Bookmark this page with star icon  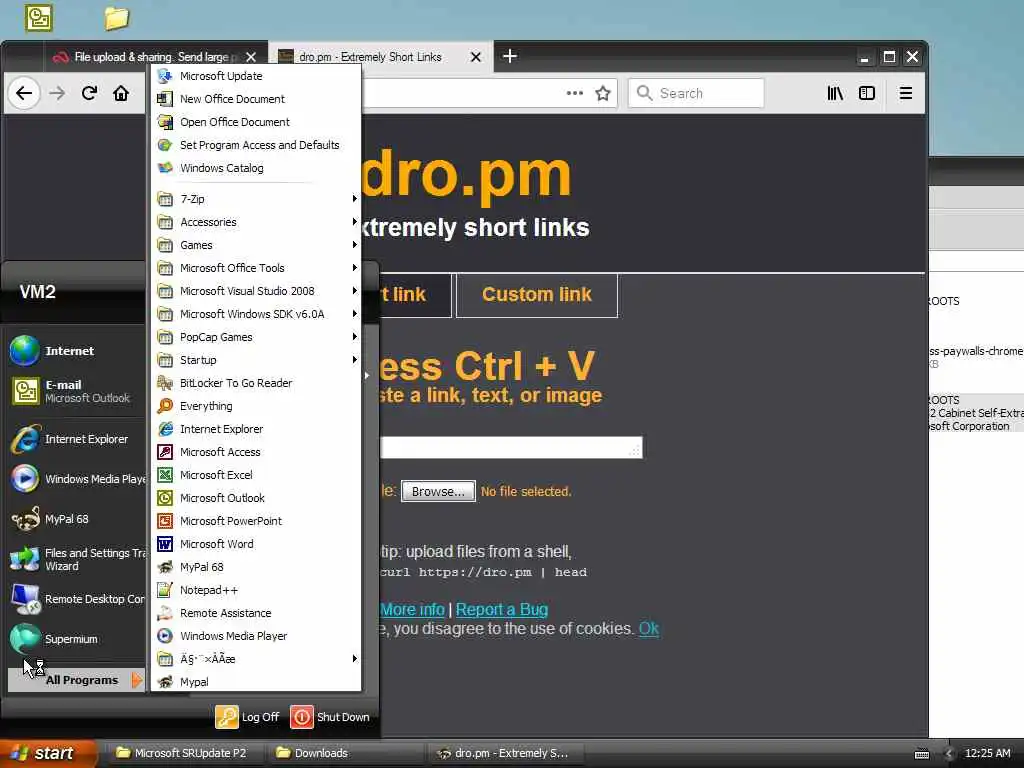coord(603,93)
